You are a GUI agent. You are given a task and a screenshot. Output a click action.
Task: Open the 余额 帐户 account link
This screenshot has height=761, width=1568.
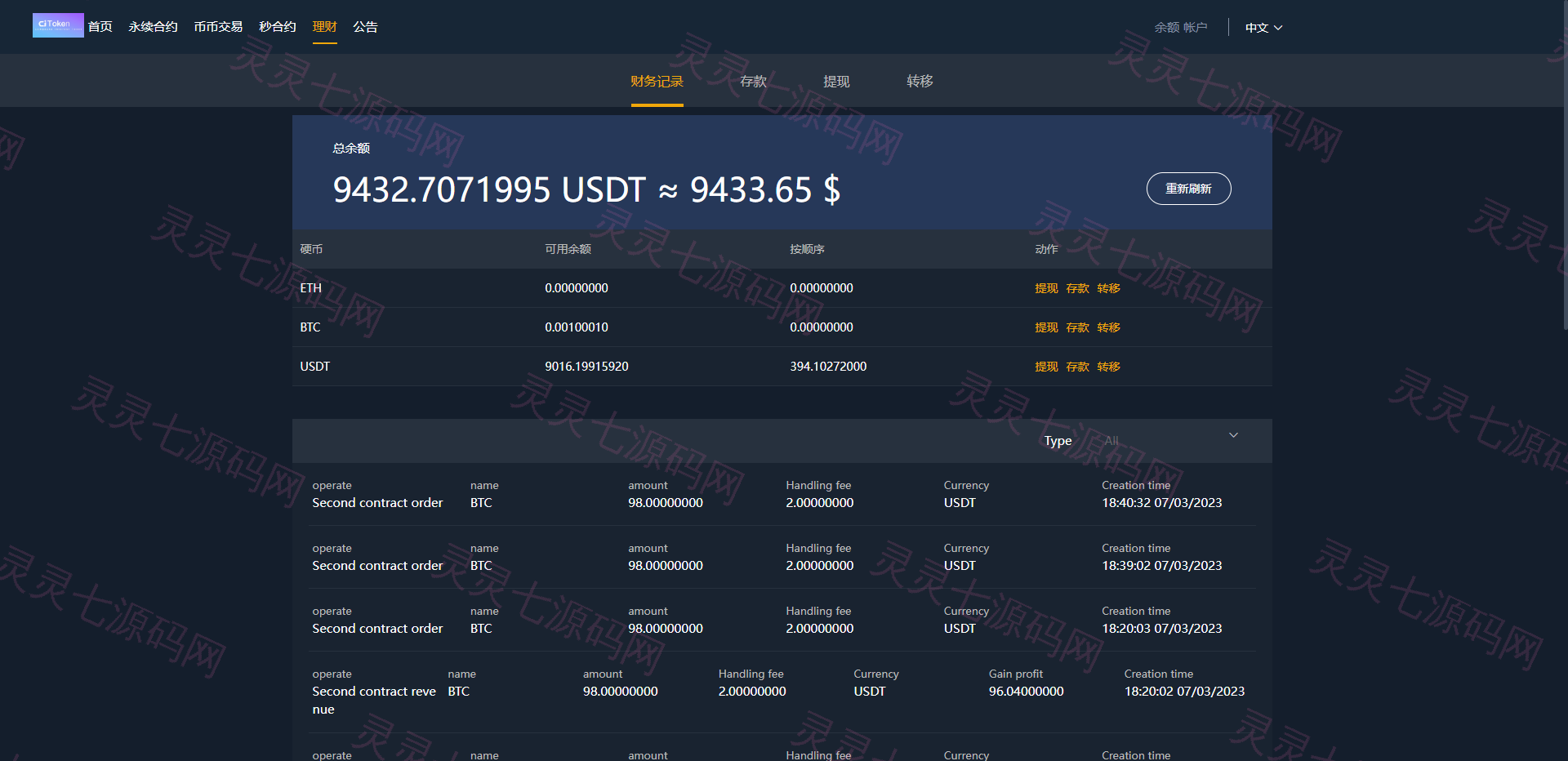[x=1181, y=28]
